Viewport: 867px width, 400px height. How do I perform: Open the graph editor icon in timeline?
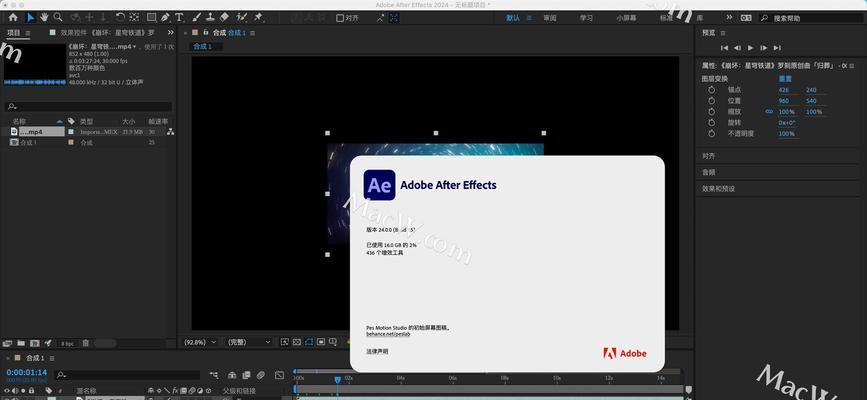[279, 375]
